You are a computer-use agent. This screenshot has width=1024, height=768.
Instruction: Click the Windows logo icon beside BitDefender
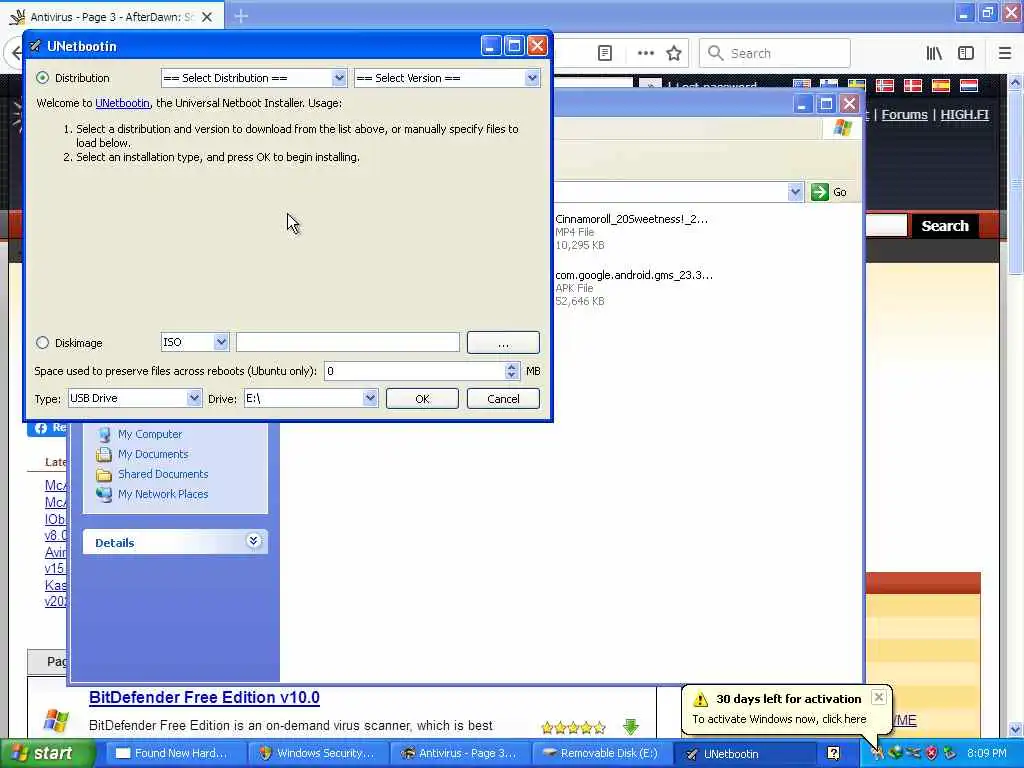click(56, 721)
